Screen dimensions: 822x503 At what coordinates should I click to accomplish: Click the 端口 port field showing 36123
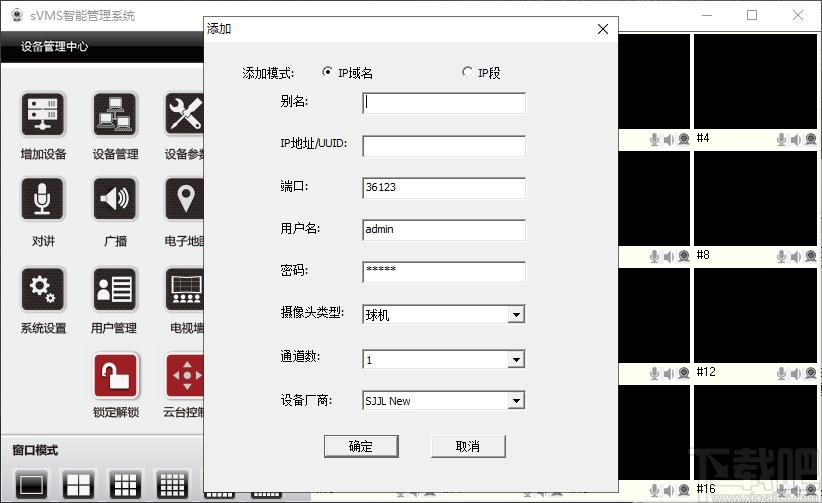click(444, 188)
